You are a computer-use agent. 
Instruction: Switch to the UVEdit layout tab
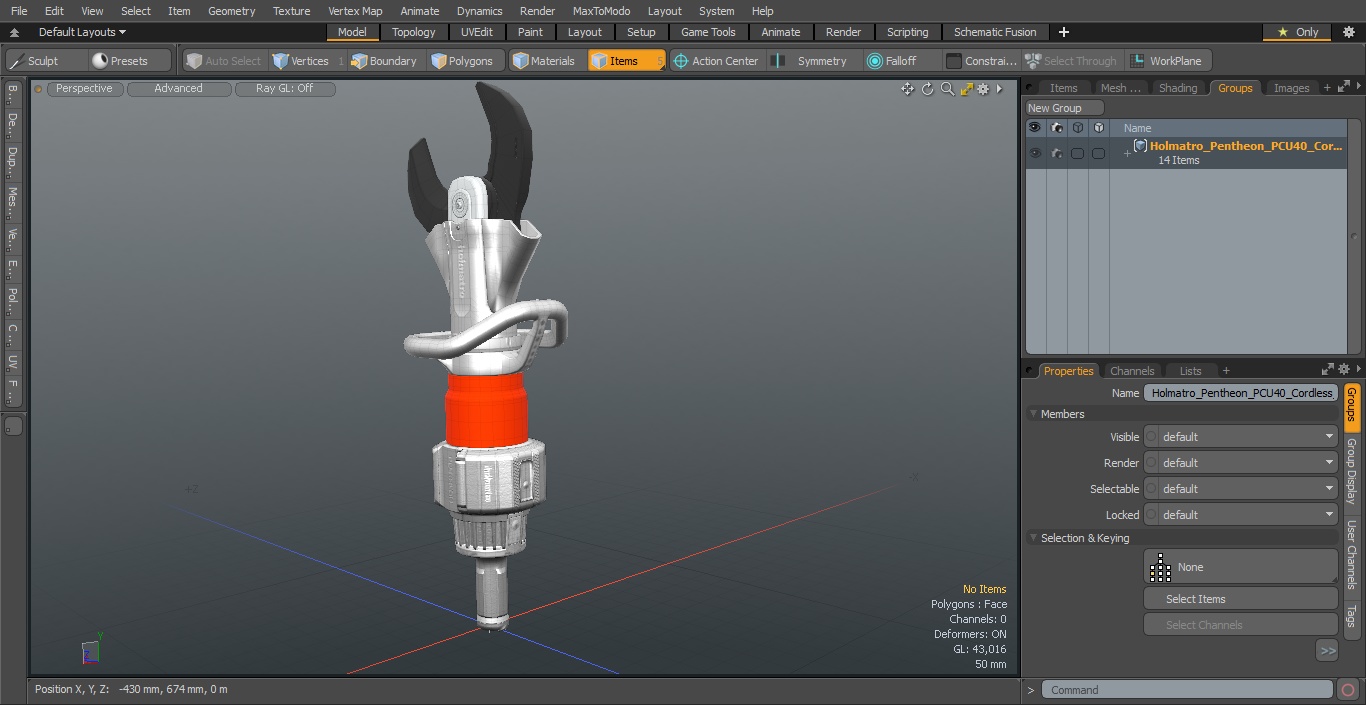click(x=477, y=32)
